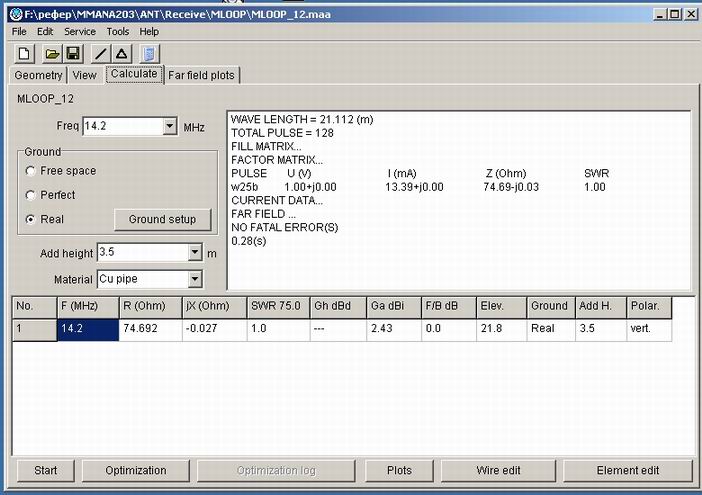Open the Service menu
The image size is (702, 495).
click(x=80, y=32)
